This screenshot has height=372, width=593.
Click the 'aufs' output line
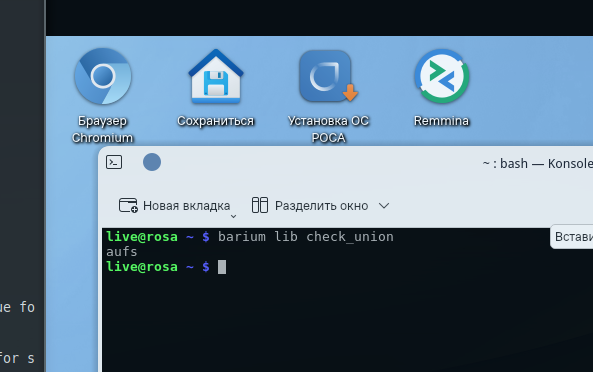[x=122, y=252]
